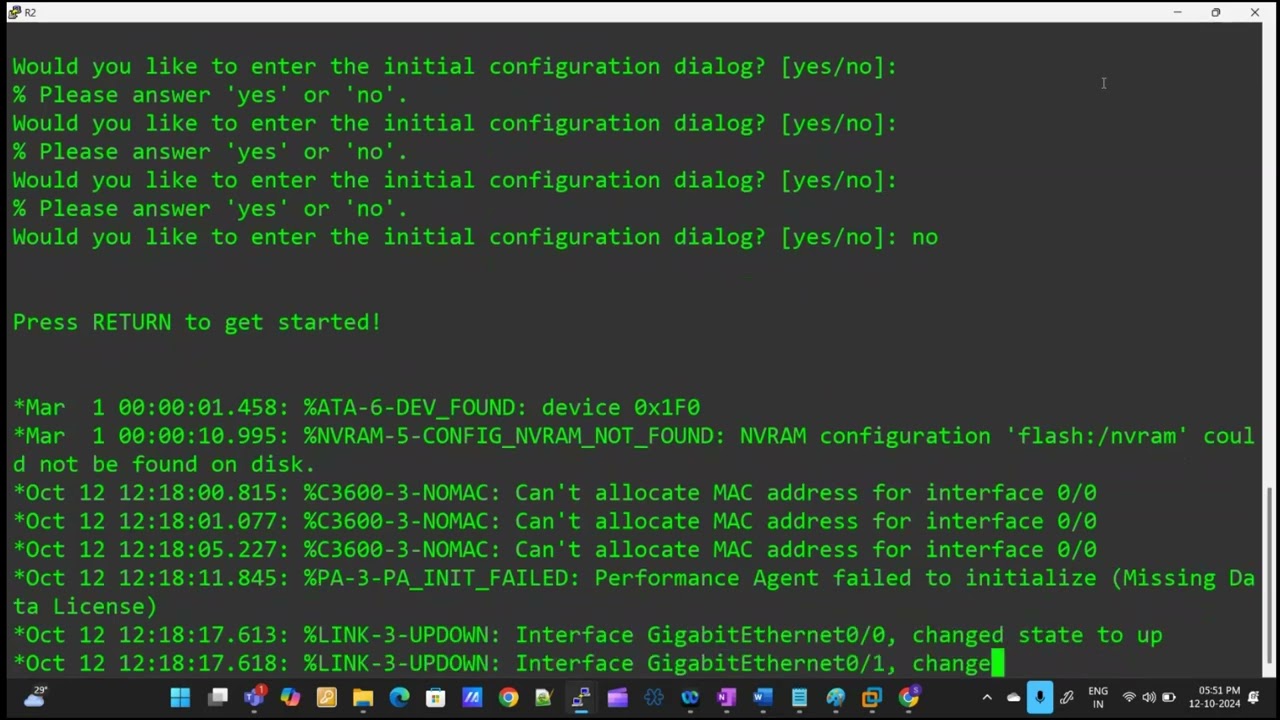
Task: Open the second Chrome profile window on the taskbar
Action: [x=908, y=698]
